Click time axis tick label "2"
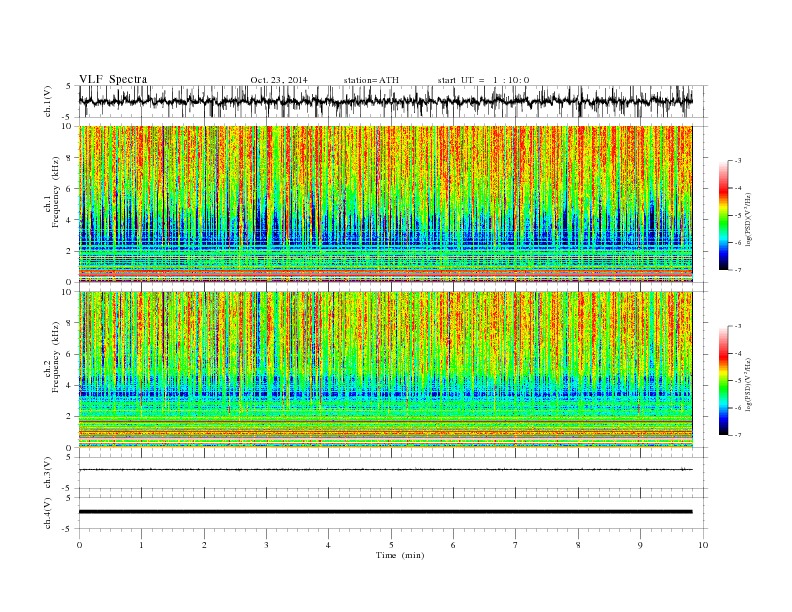The image size is (792, 612). coord(204,545)
